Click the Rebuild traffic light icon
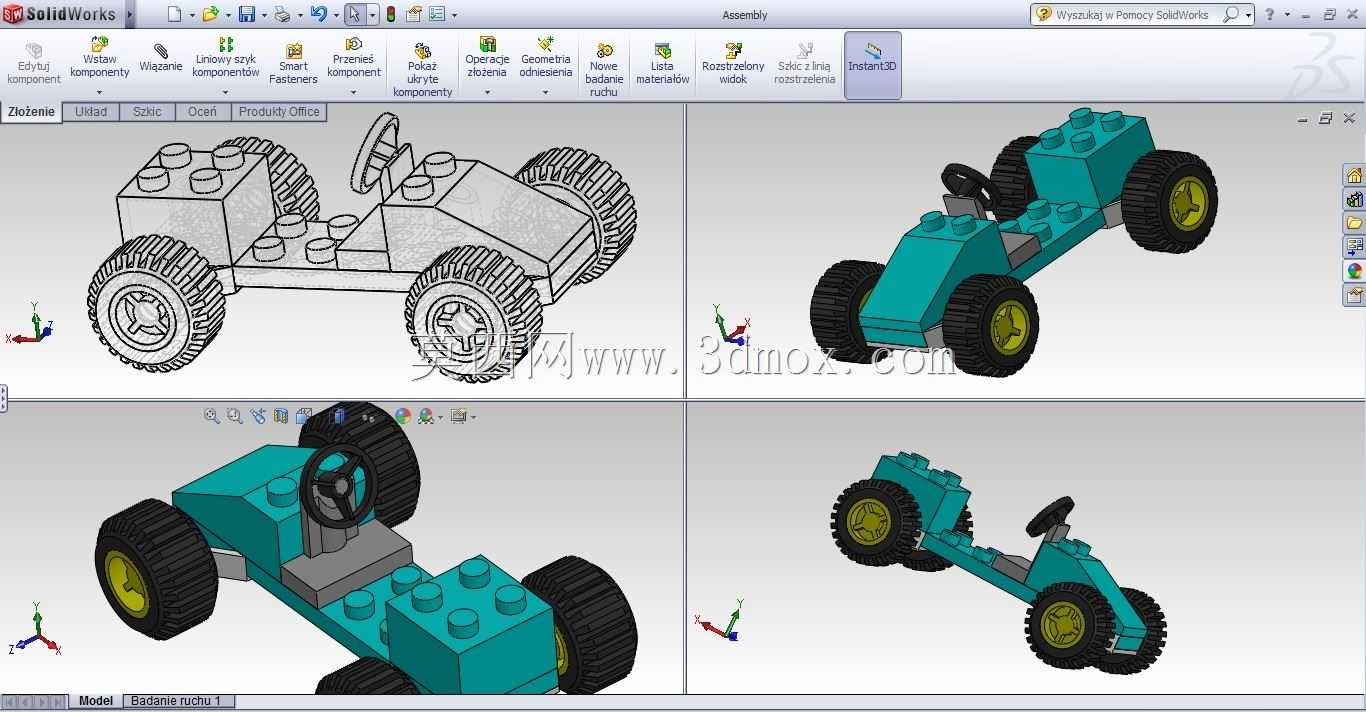Screen dimensions: 1366x712 tap(390, 14)
